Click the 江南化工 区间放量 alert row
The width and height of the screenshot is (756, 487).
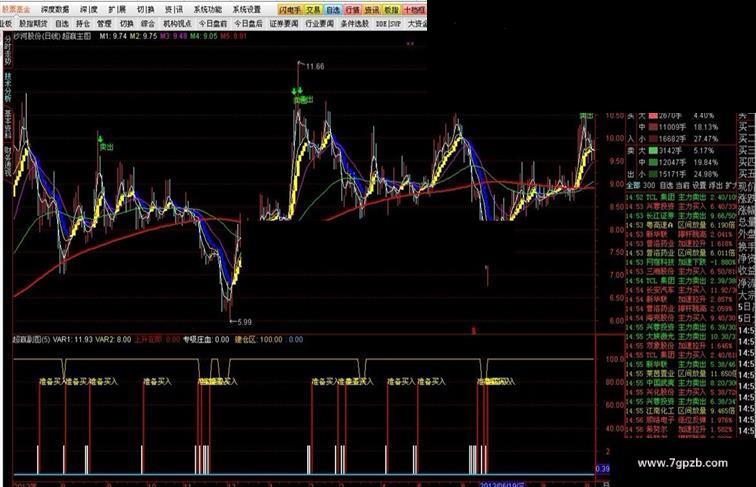click(x=681, y=411)
